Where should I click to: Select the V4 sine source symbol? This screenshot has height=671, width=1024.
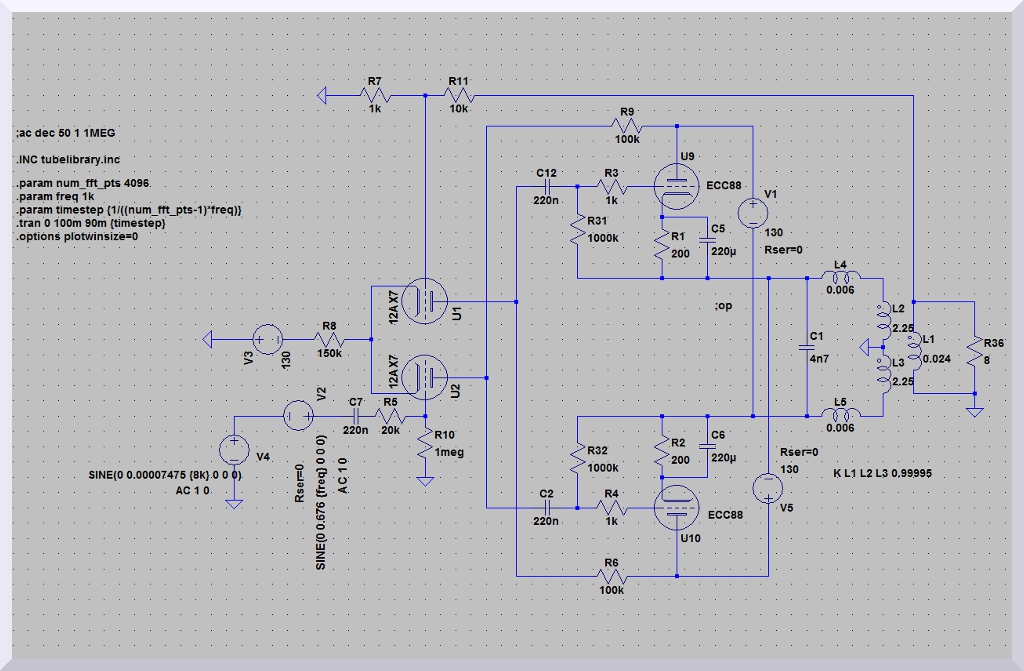[234, 449]
